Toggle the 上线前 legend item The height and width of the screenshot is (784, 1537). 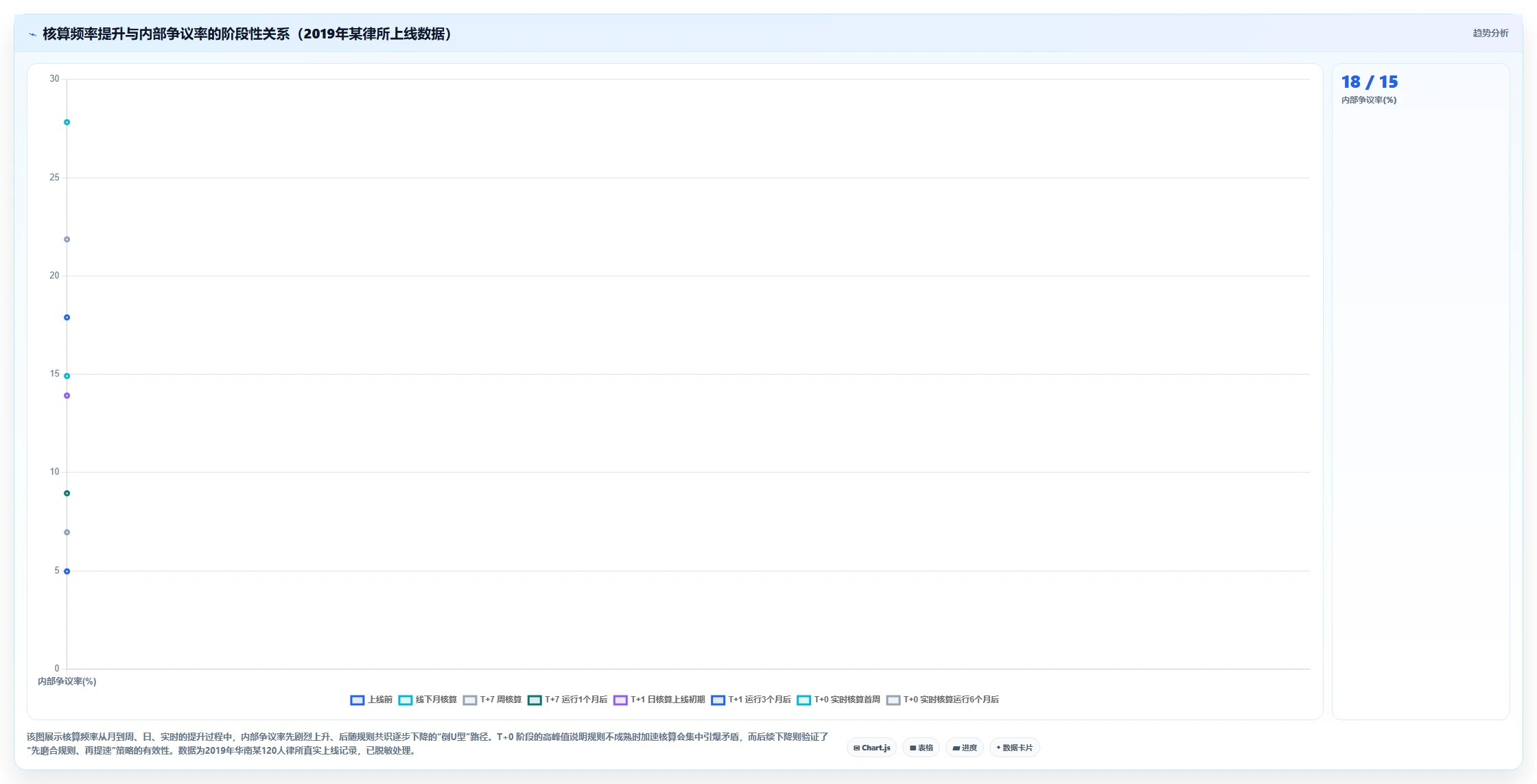tap(371, 700)
